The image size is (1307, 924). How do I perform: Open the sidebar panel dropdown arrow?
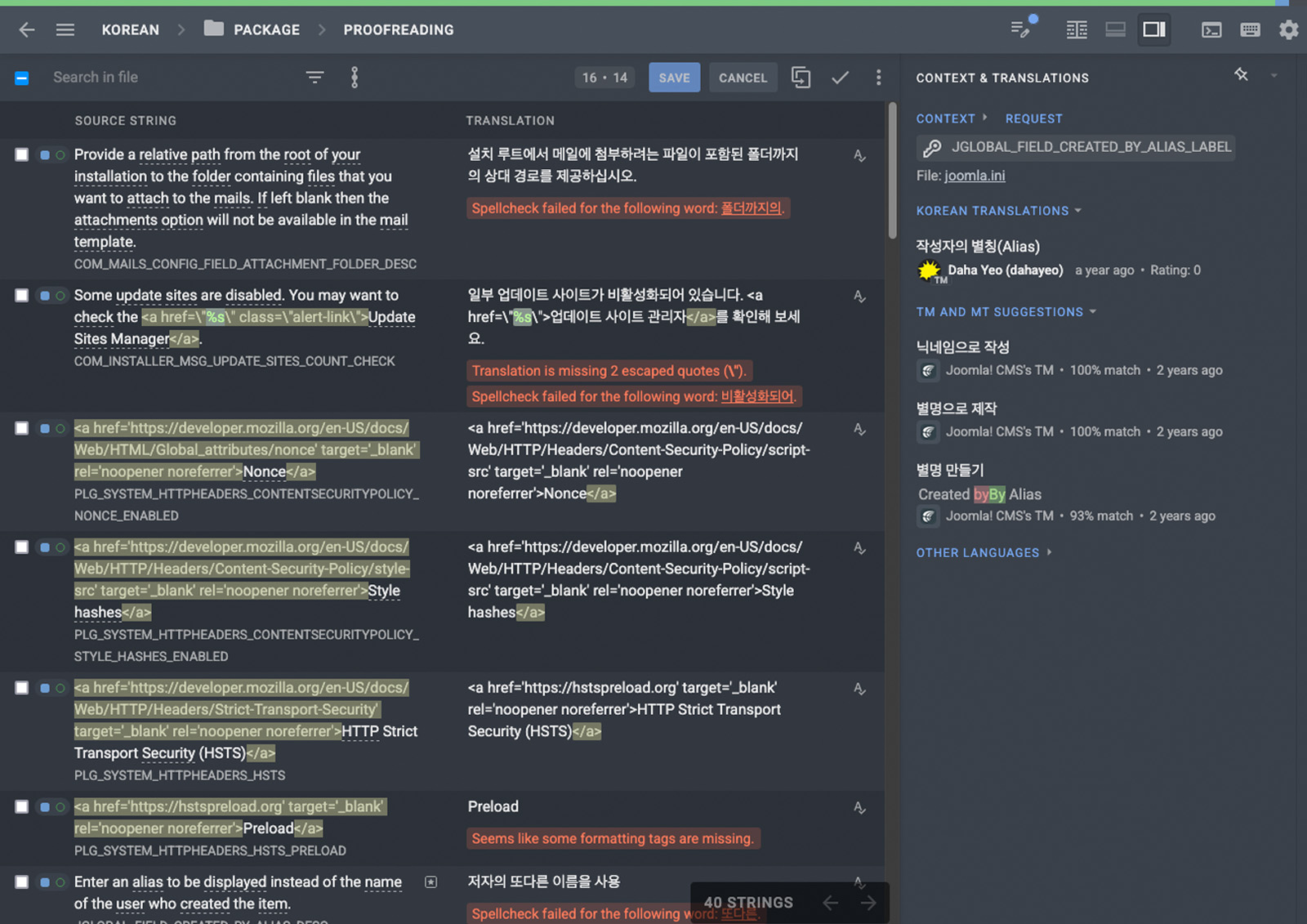tap(1274, 75)
